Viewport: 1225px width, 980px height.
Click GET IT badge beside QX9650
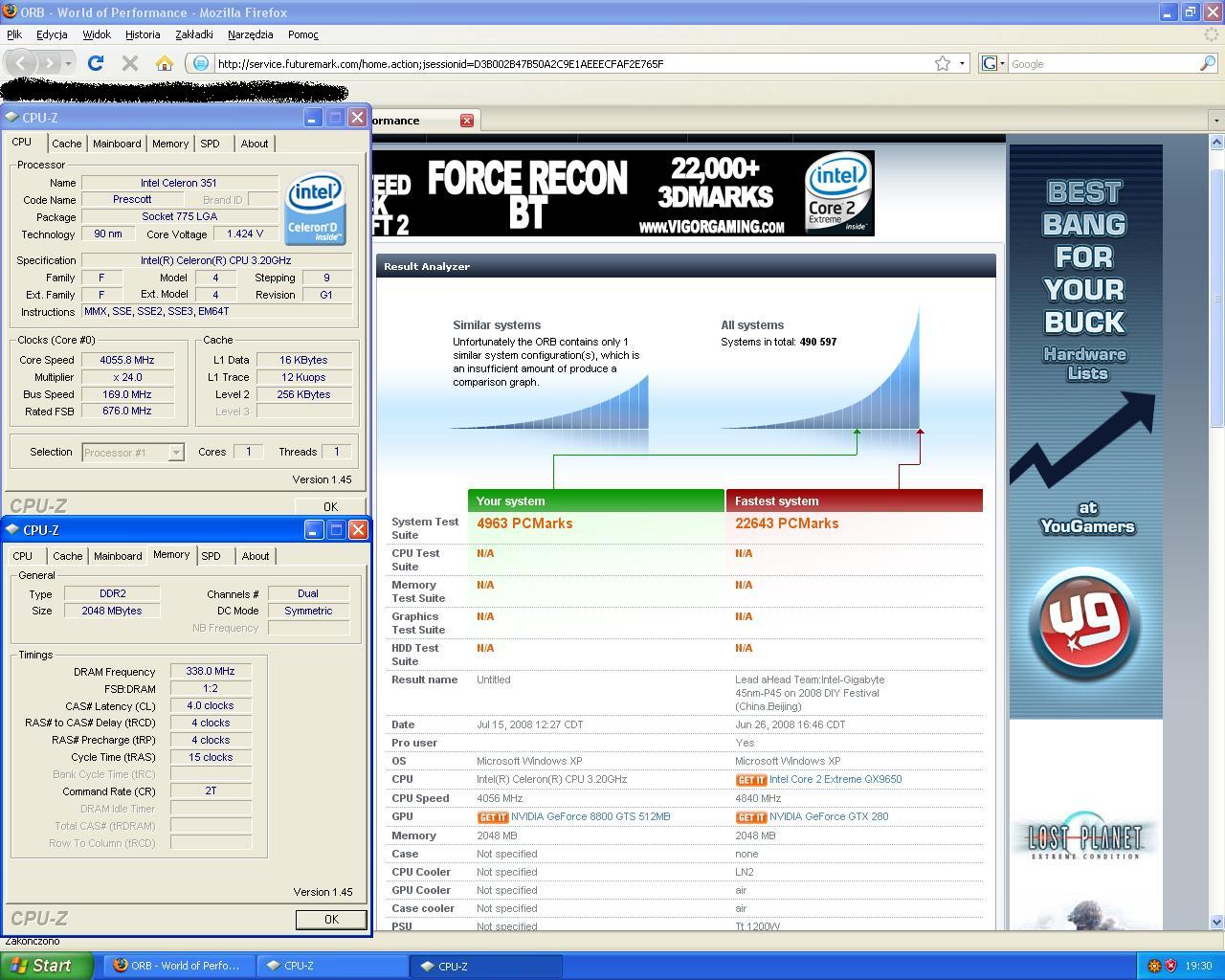point(751,780)
